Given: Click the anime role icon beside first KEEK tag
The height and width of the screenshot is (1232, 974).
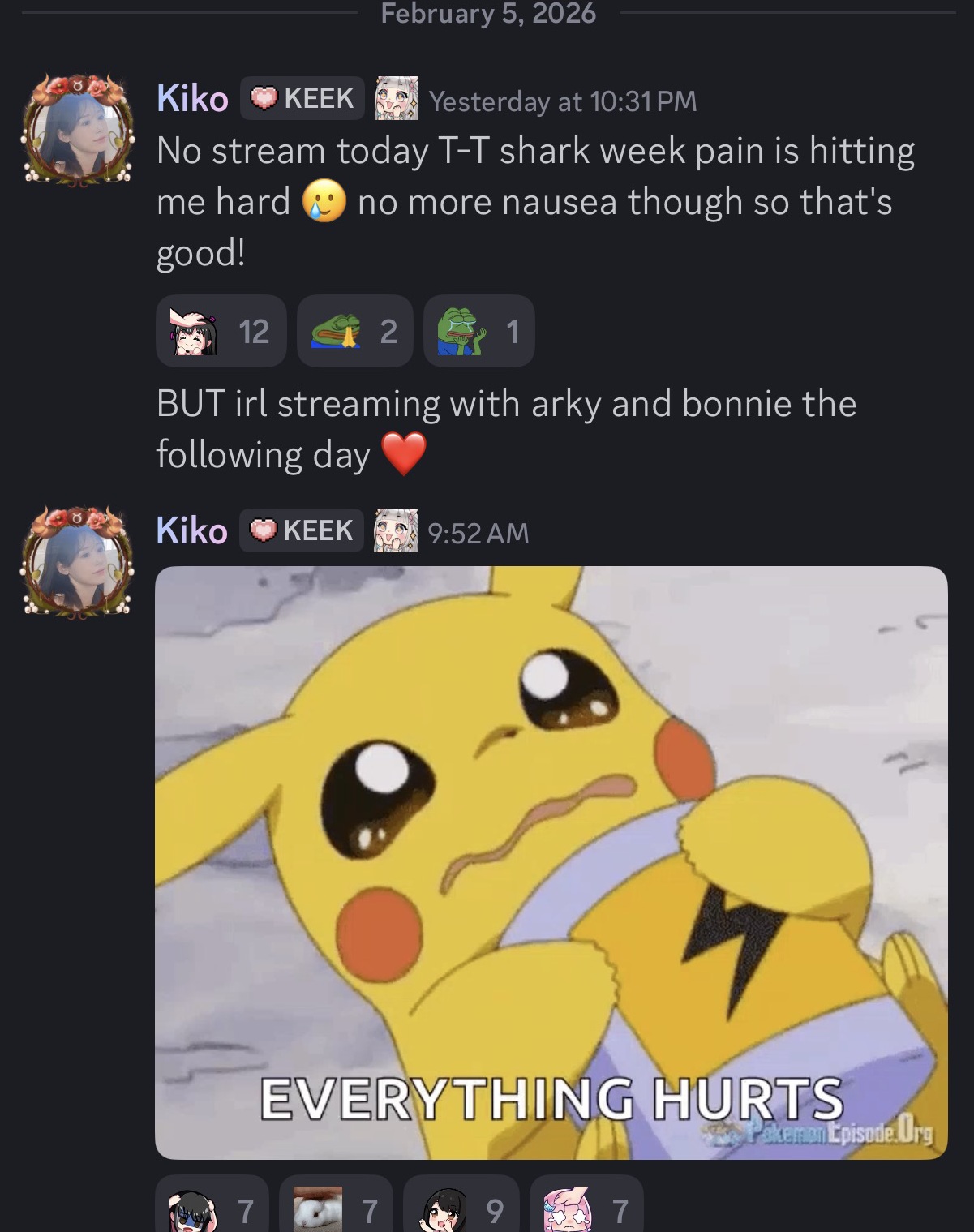Looking at the screenshot, I should pos(397,99).
